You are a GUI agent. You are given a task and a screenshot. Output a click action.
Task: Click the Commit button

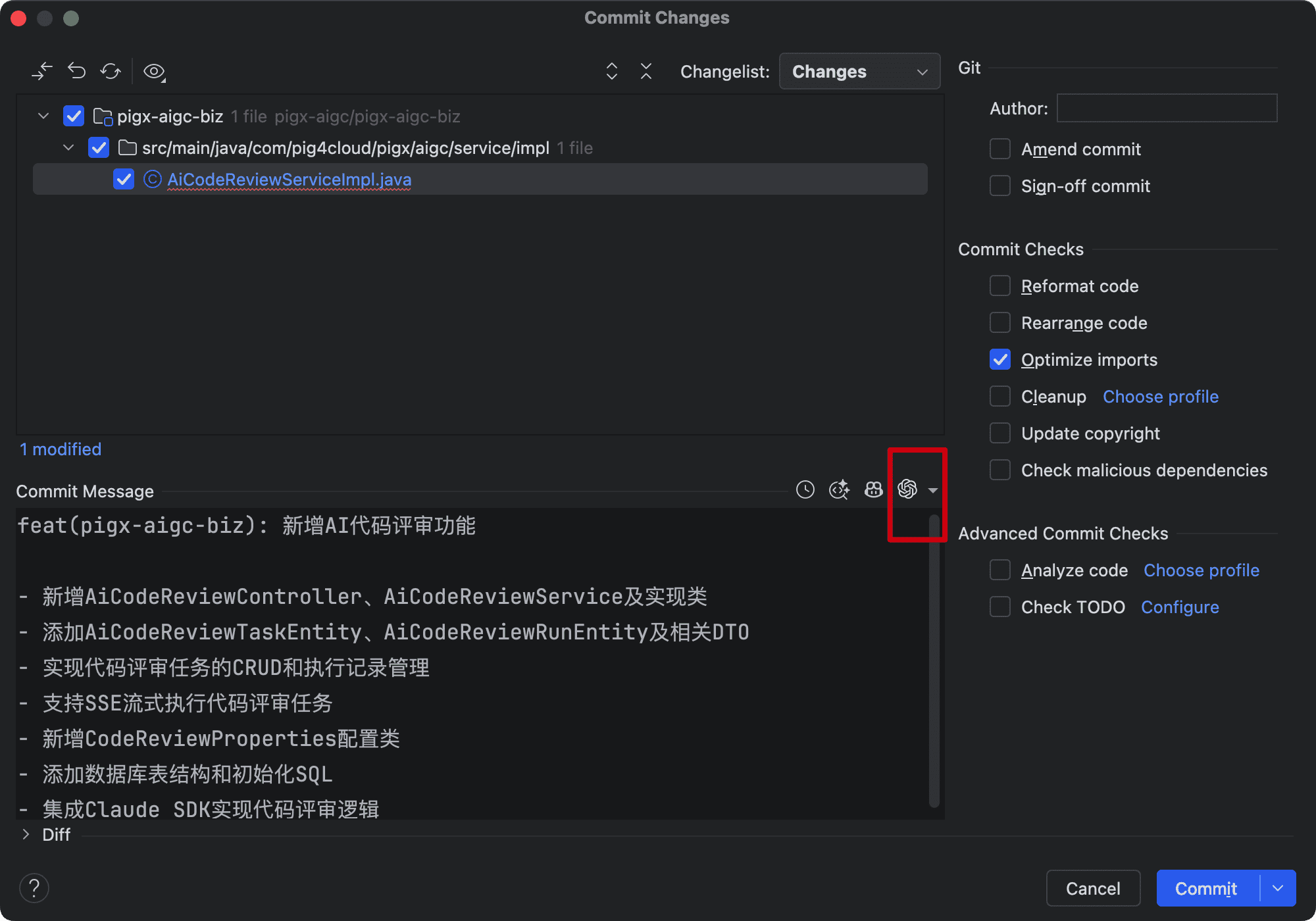pos(1207,887)
